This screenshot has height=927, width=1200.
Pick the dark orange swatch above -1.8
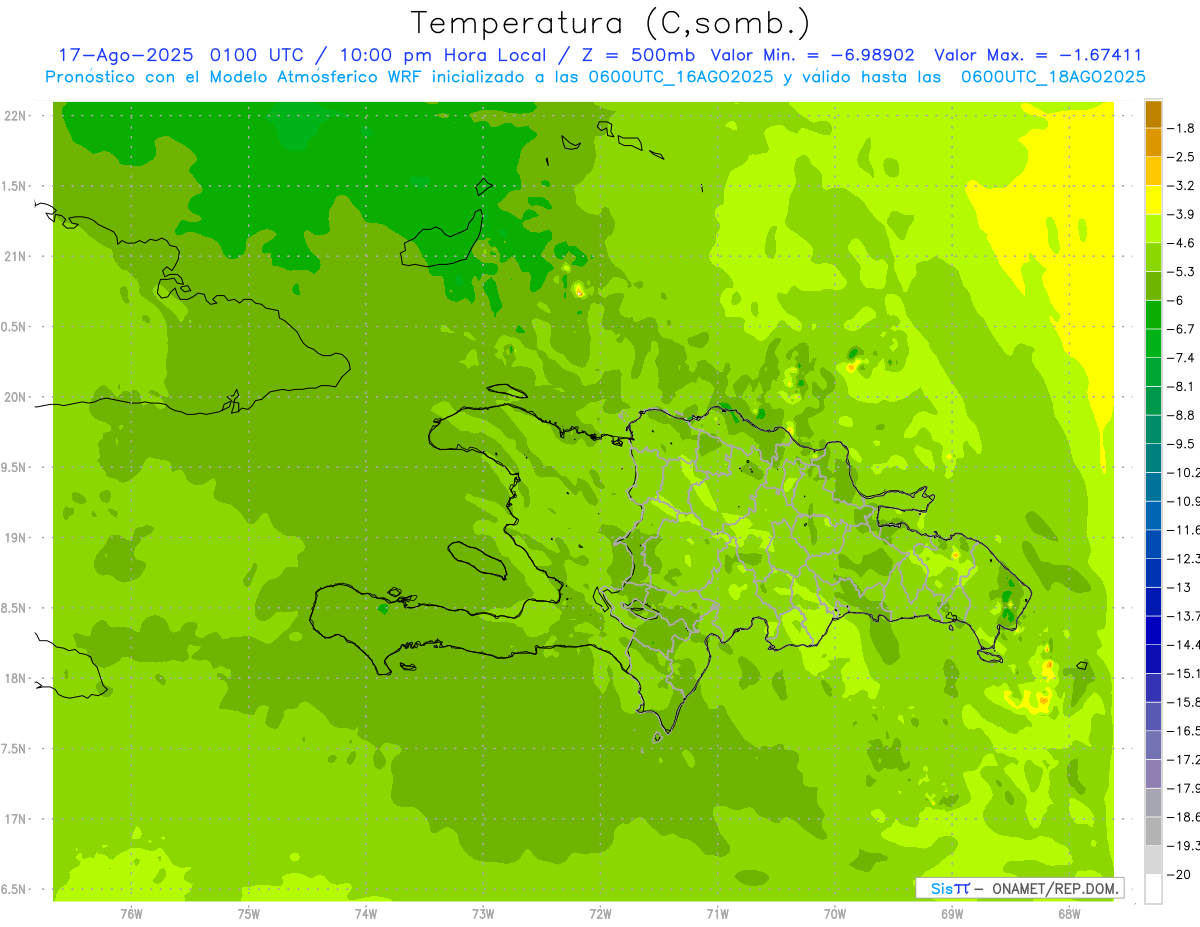click(1153, 114)
